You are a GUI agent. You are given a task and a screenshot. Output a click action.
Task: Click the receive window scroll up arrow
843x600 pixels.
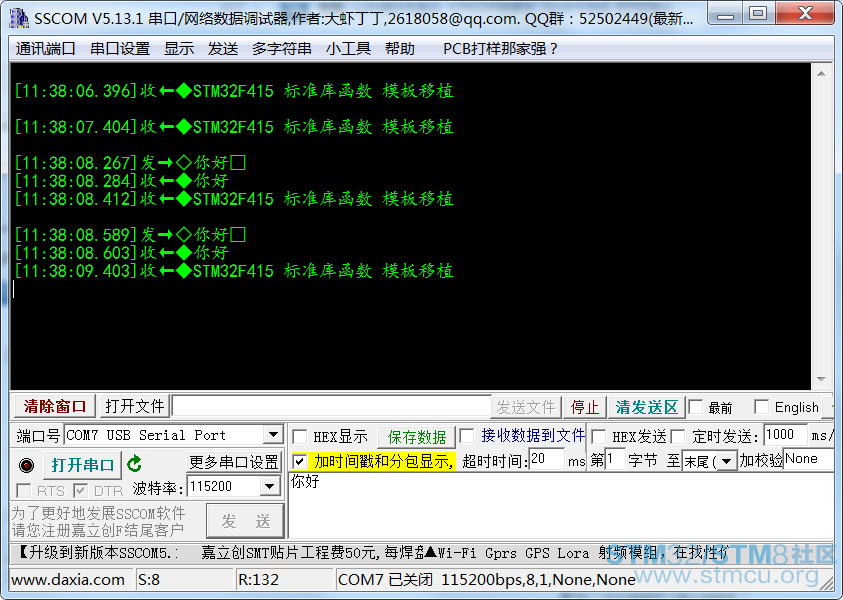[821, 74]
